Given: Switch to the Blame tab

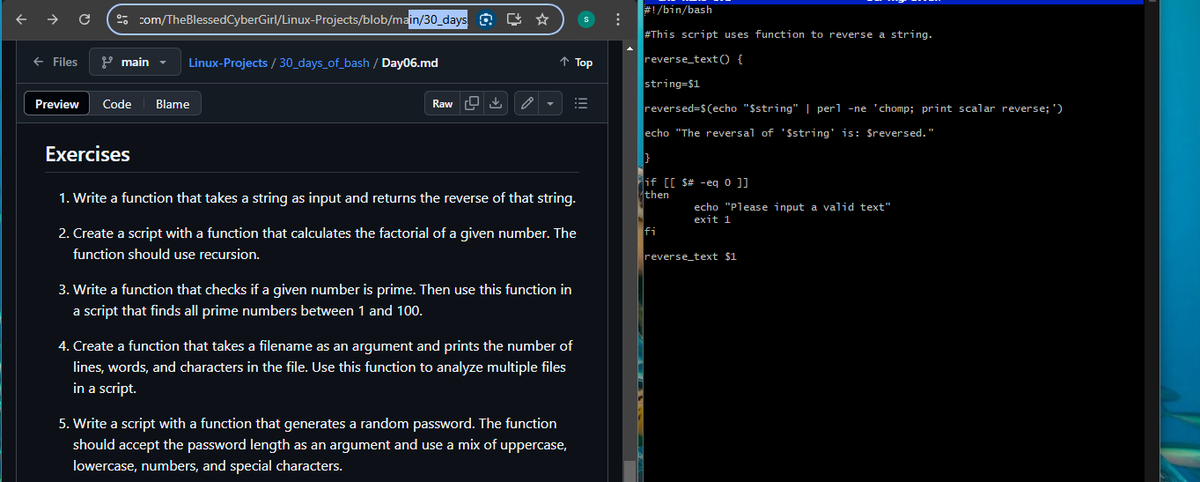Looking at the screenshot, I should (173, 104).
